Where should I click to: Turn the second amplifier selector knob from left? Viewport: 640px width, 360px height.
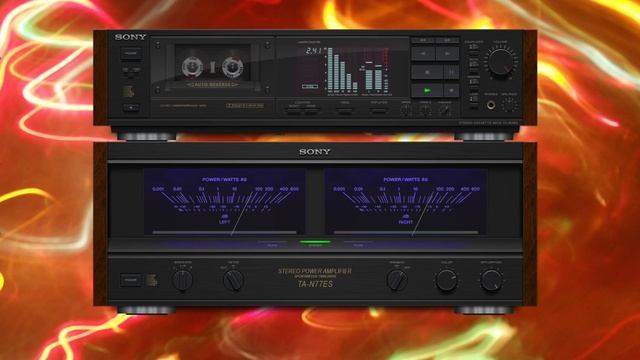(233, 280)
